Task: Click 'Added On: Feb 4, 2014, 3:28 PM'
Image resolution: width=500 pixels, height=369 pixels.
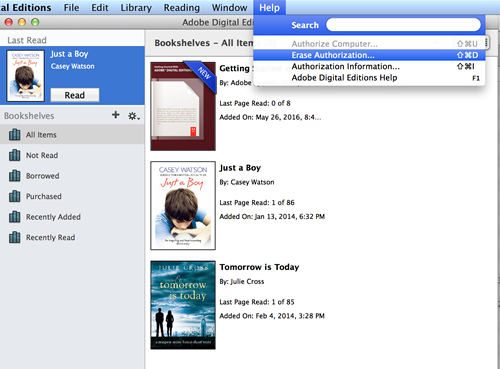Action: coord(272,316)
